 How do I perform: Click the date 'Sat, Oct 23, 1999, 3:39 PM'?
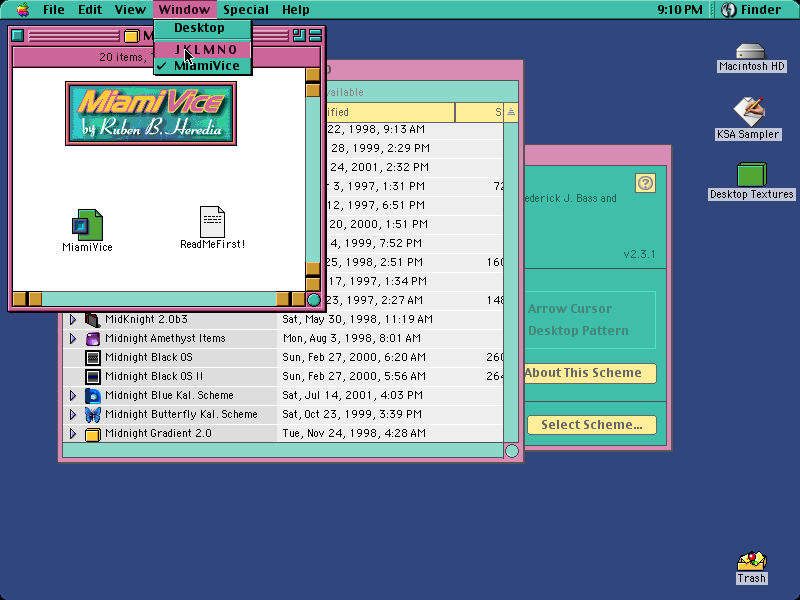[352, 414]
